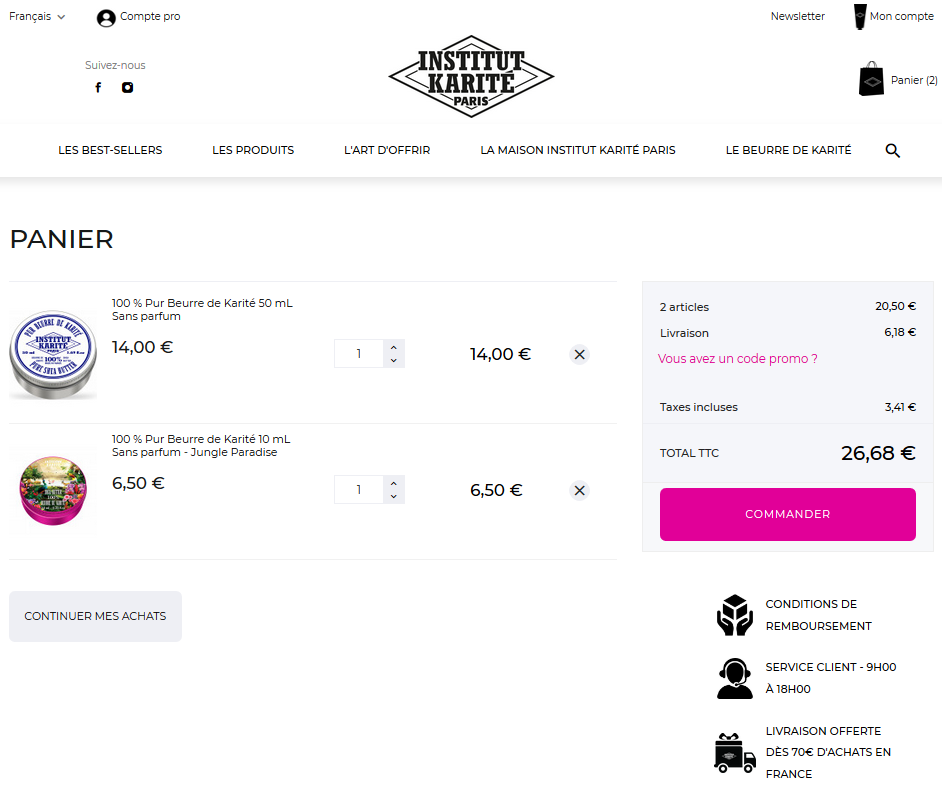Open the Instagram icon under Suivez-nous
This screenshot has height=790, width=942.
click(127, 88)
